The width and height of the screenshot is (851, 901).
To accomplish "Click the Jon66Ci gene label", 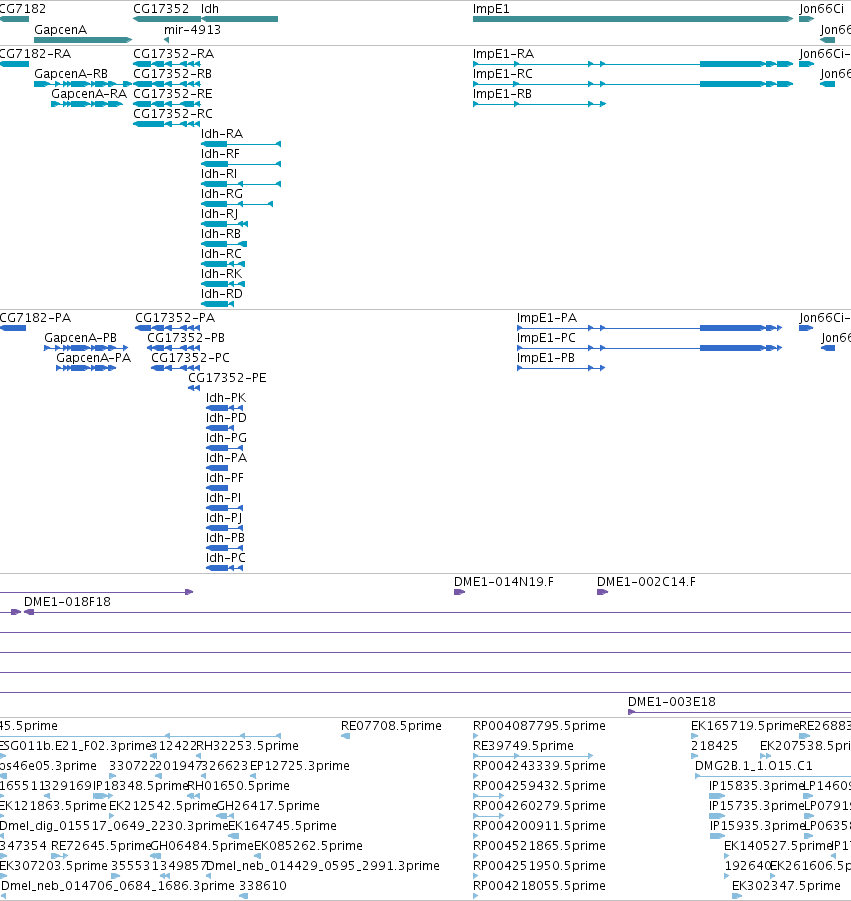I will pyautogui.click(x=822, y=9).
